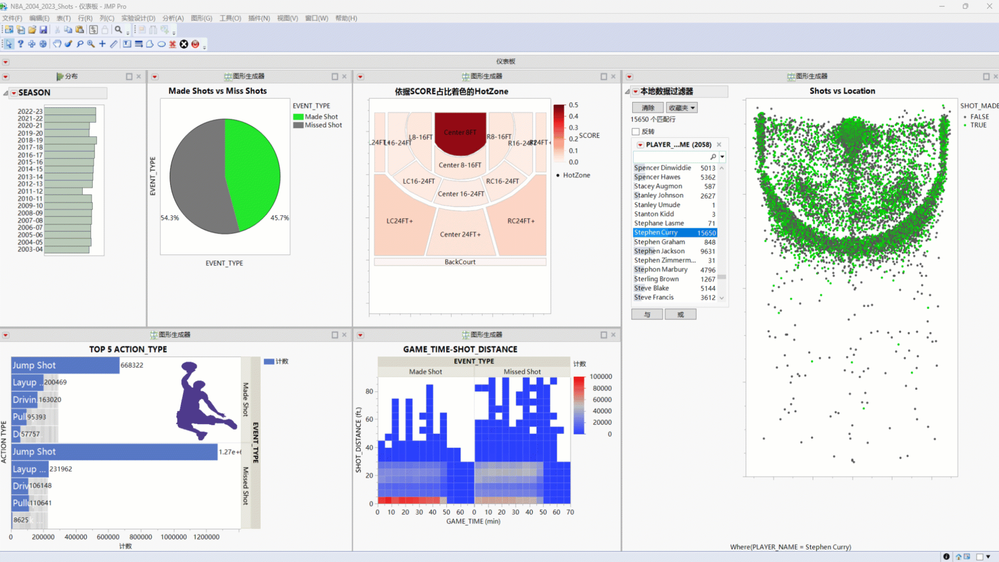Image resolution: width=999 pixels, height=562 pixels.
Task: Select the Oval shape tool
Action: pyautogui.click(x=161, y=44)
